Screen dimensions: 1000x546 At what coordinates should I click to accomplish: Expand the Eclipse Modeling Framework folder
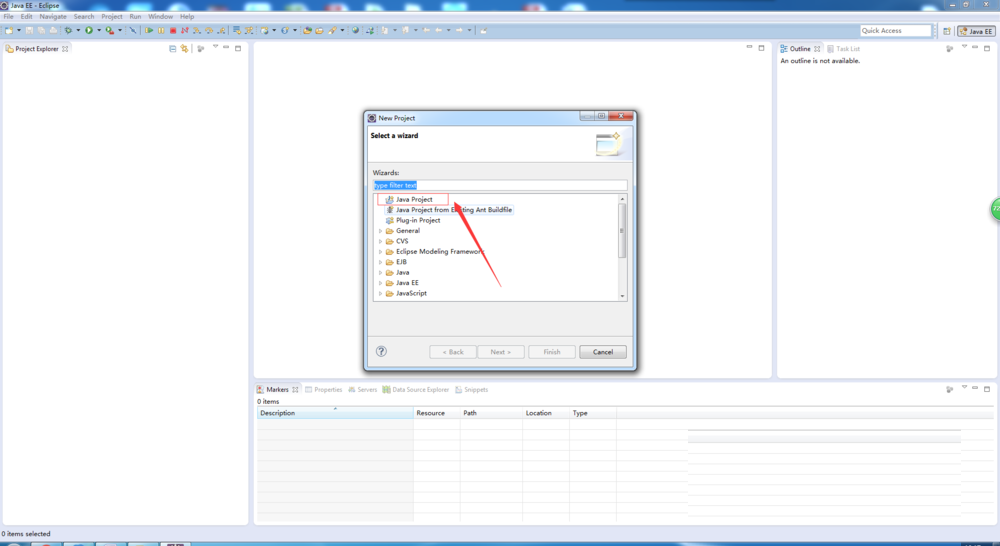pos(381,252)
